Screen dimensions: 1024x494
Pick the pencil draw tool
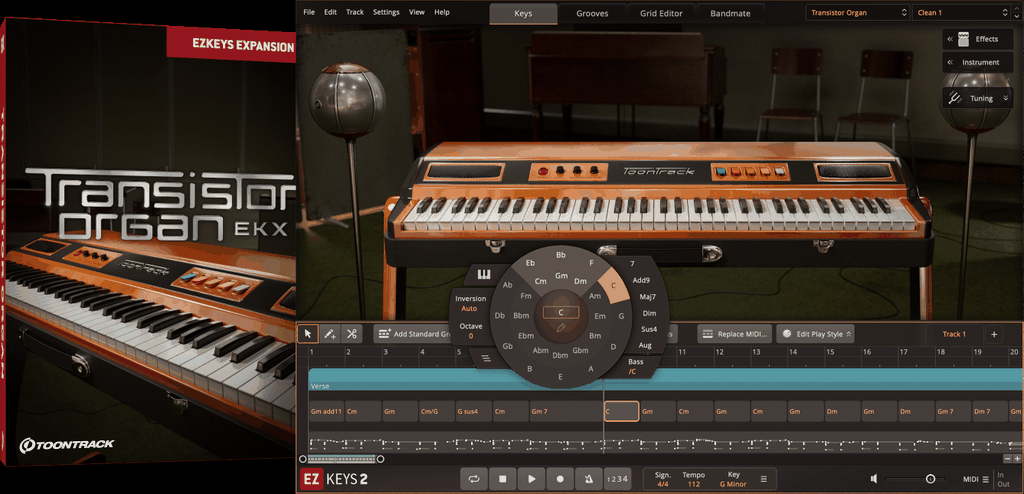(x=330, y=334)
